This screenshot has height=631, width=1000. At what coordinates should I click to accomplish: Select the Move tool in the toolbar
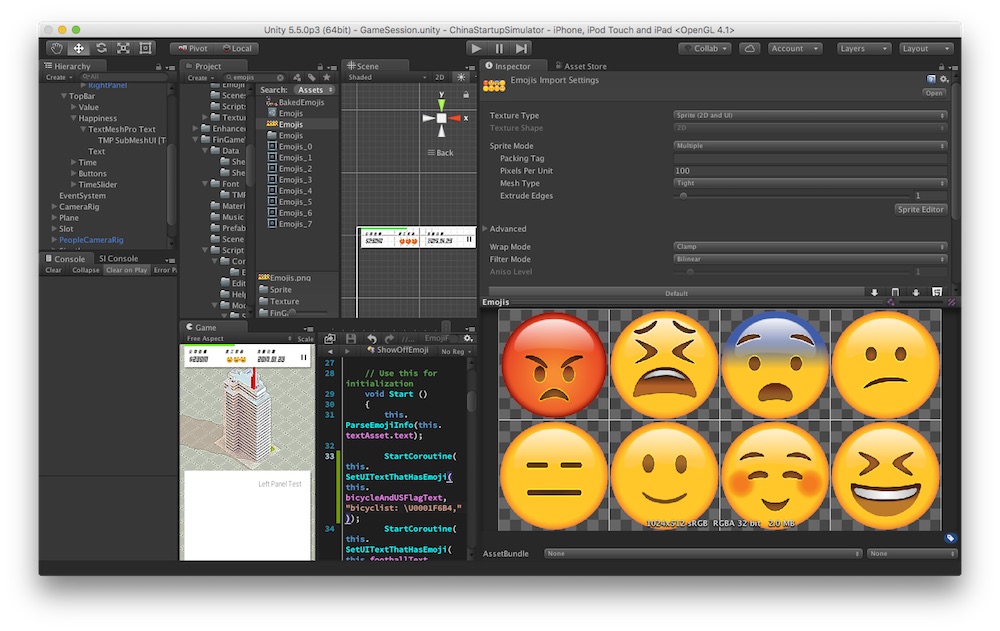[x=79, y=48]
